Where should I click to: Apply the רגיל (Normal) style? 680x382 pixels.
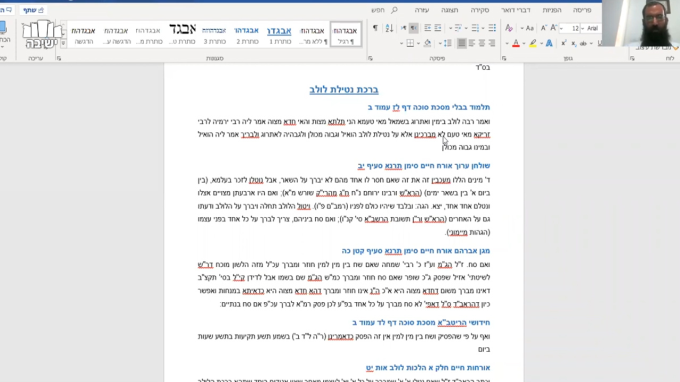coord(346,35)
